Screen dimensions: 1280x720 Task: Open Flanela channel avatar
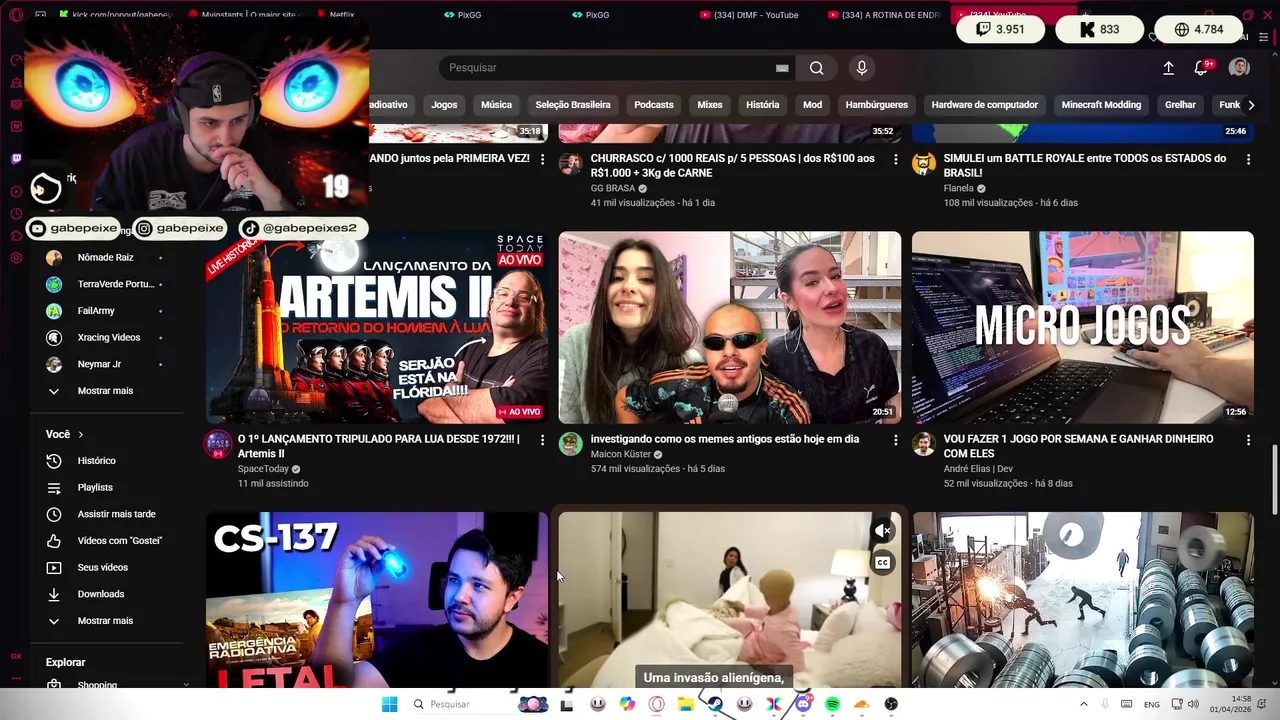[x=924, y=164]
